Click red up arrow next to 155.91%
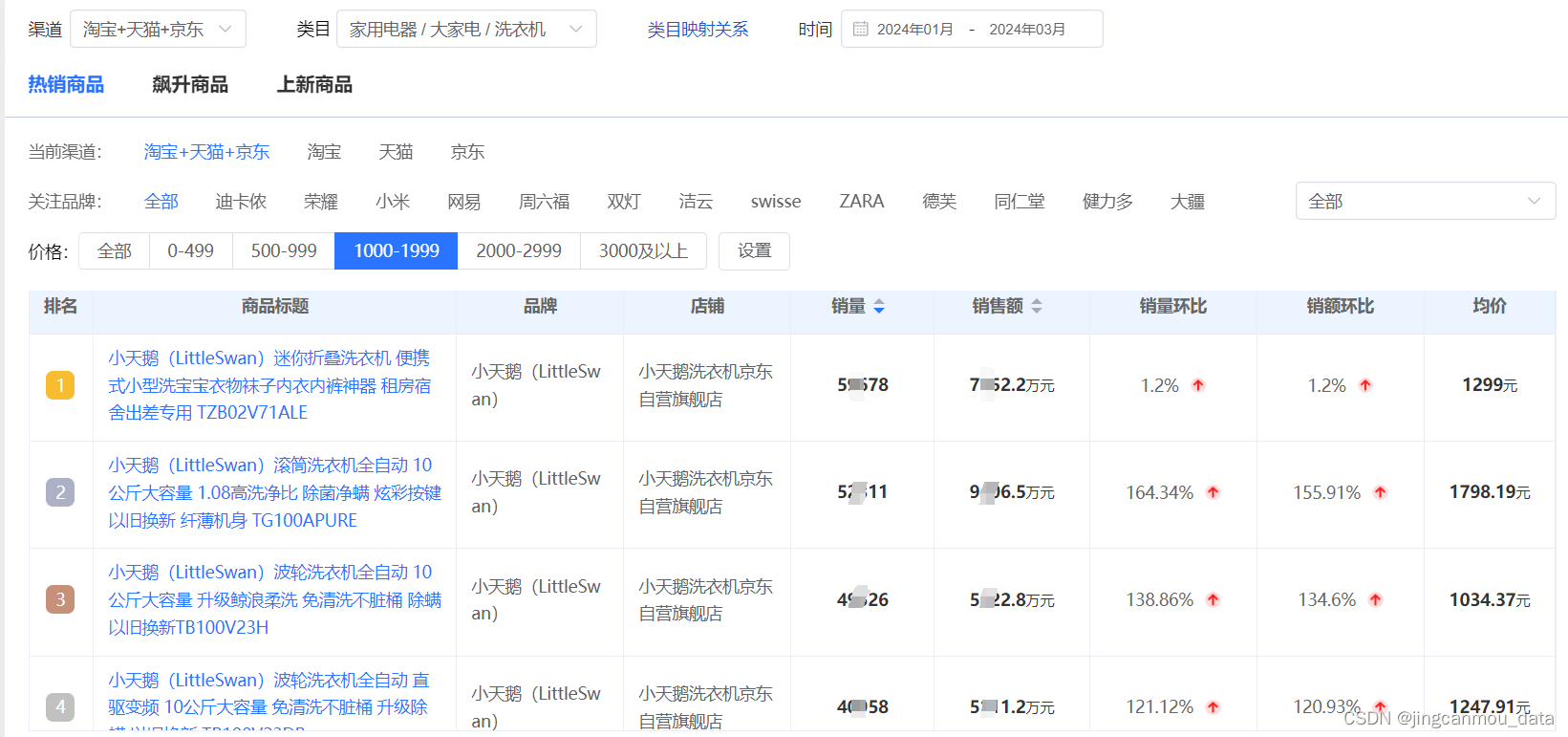 [1380, 492]
